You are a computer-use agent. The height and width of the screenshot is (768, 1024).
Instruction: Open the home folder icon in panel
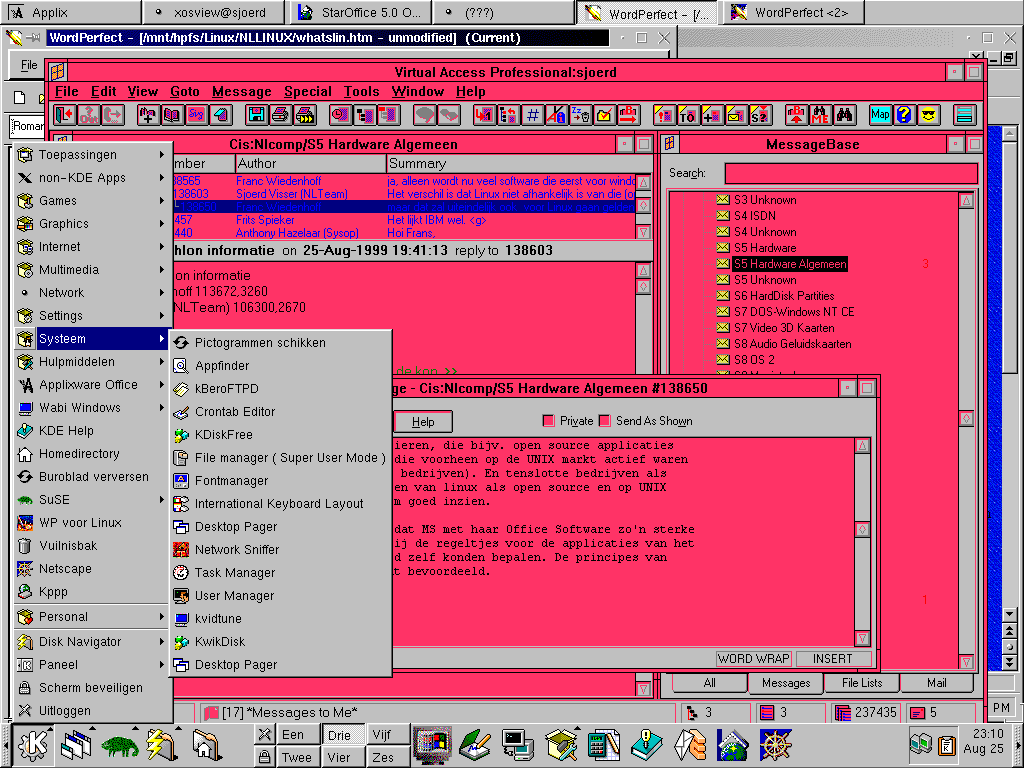click(x=206, y=745)
